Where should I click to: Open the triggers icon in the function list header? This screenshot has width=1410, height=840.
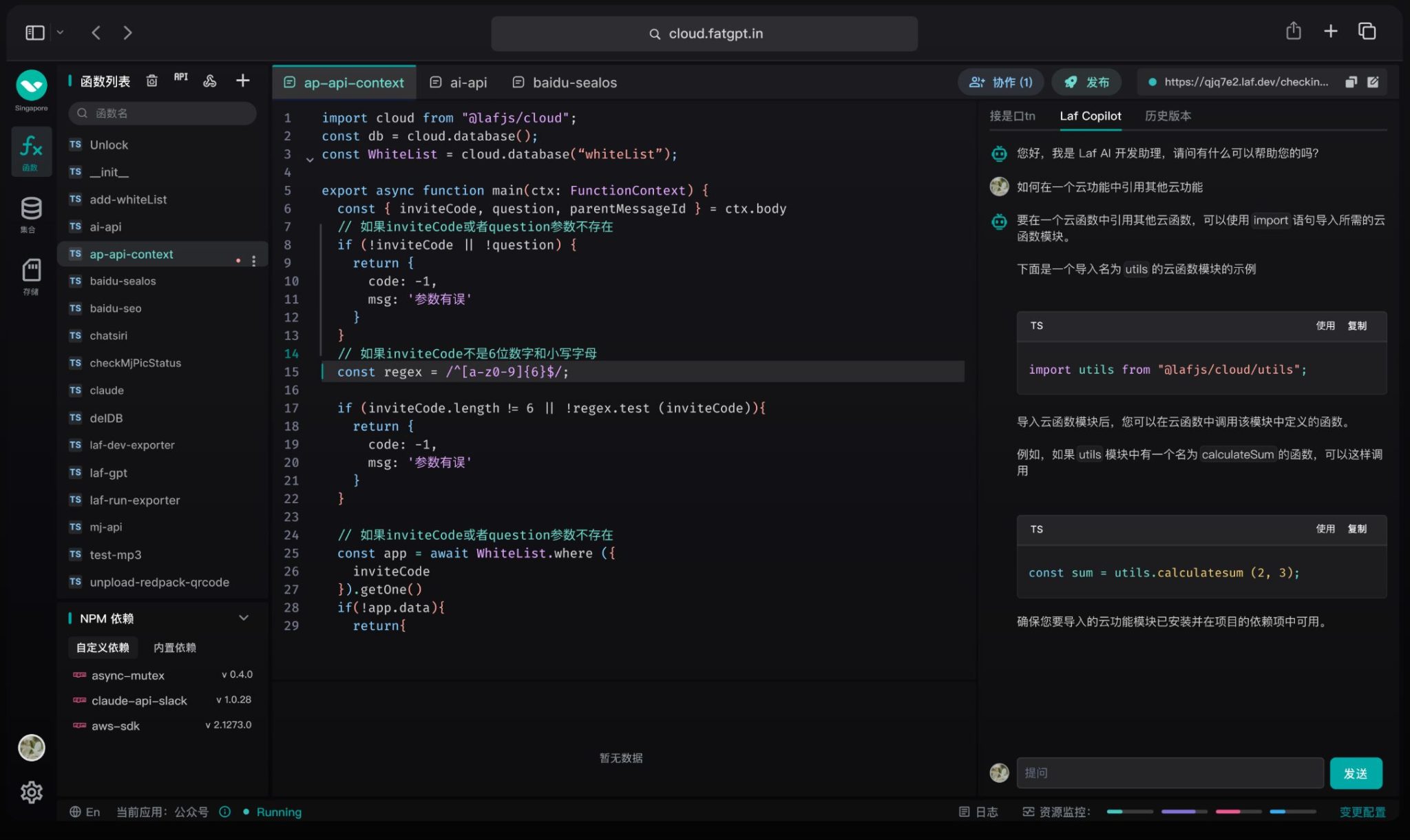(x=210, y=81)
